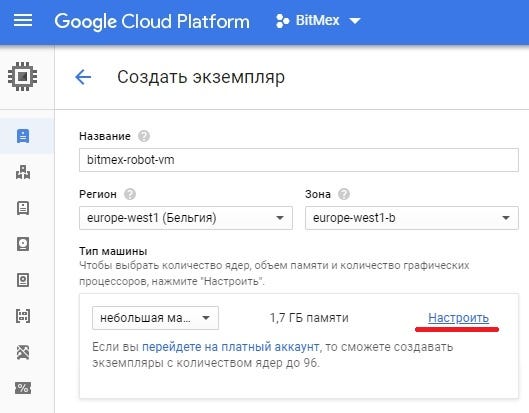Show help for Название field

(x=144, y=136)
